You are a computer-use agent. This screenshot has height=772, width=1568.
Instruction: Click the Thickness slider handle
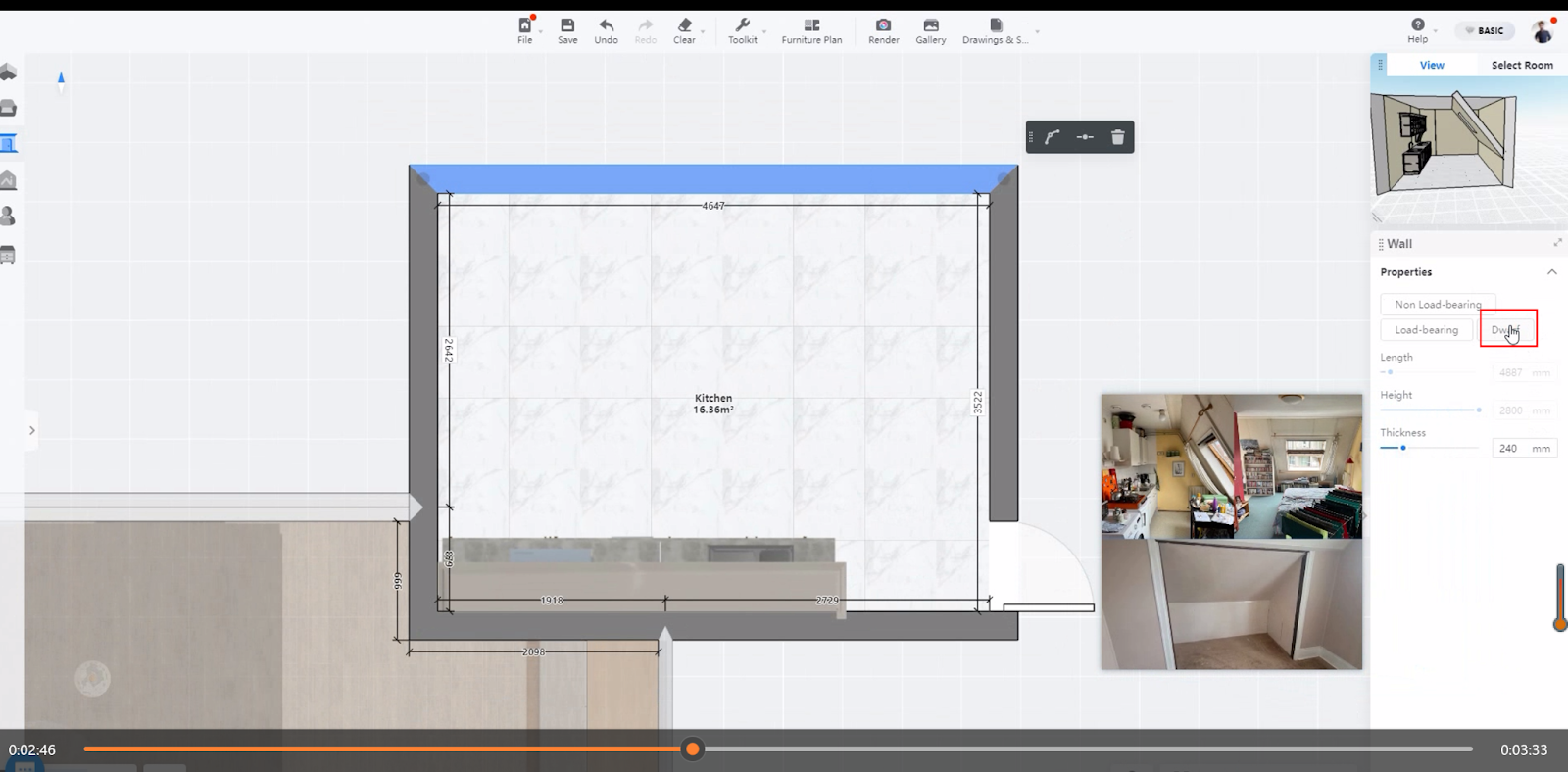(1403, 448)
